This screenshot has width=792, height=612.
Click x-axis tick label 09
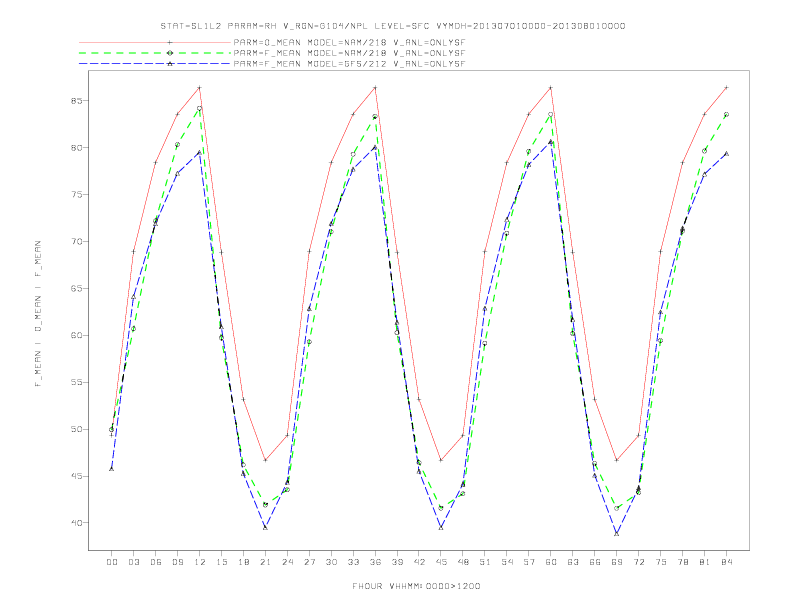pyautogui.click(x=177, y=562)
